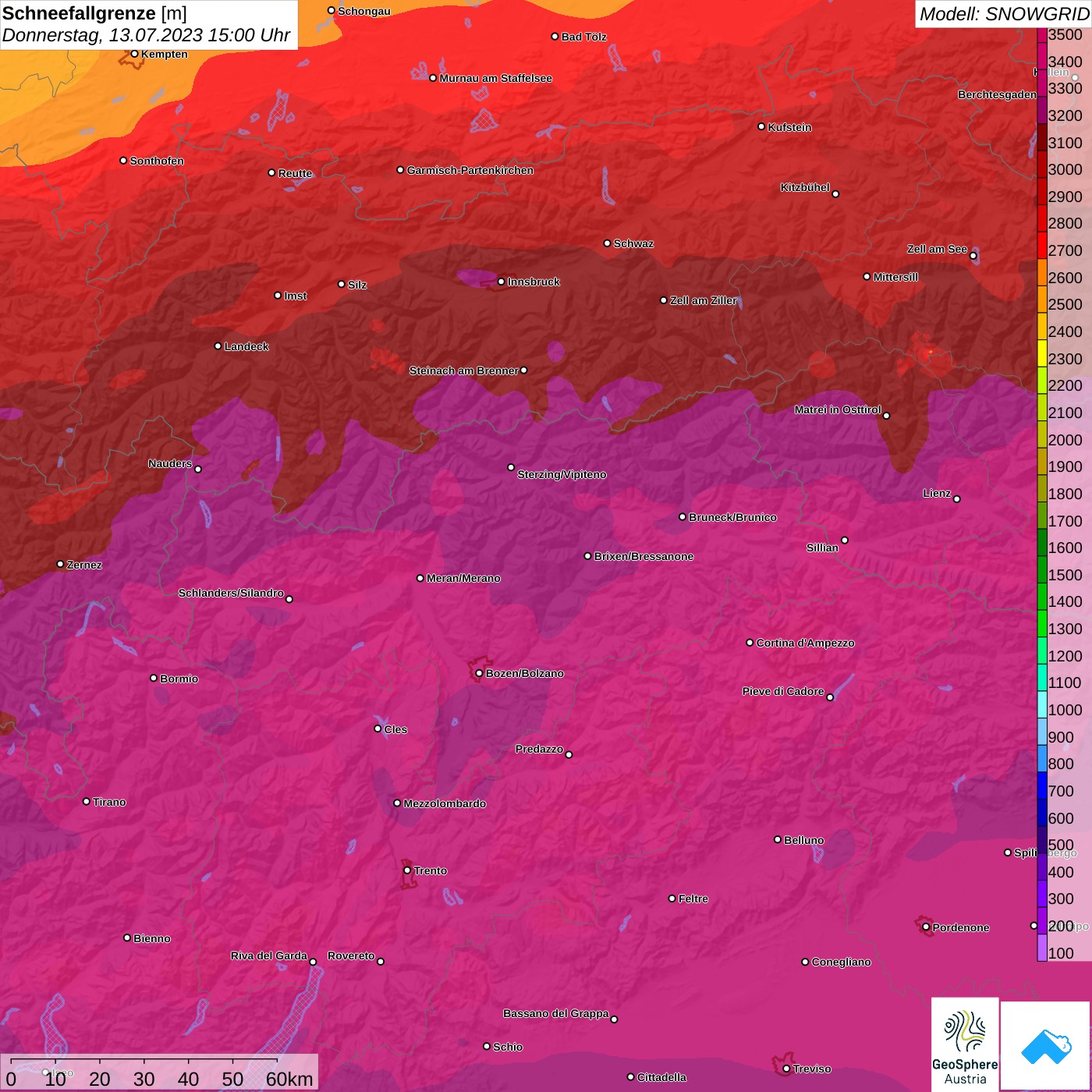Select the Sillian map label
The height and width of the screenshot is (1092, 1092).
(x=822, y=548)
